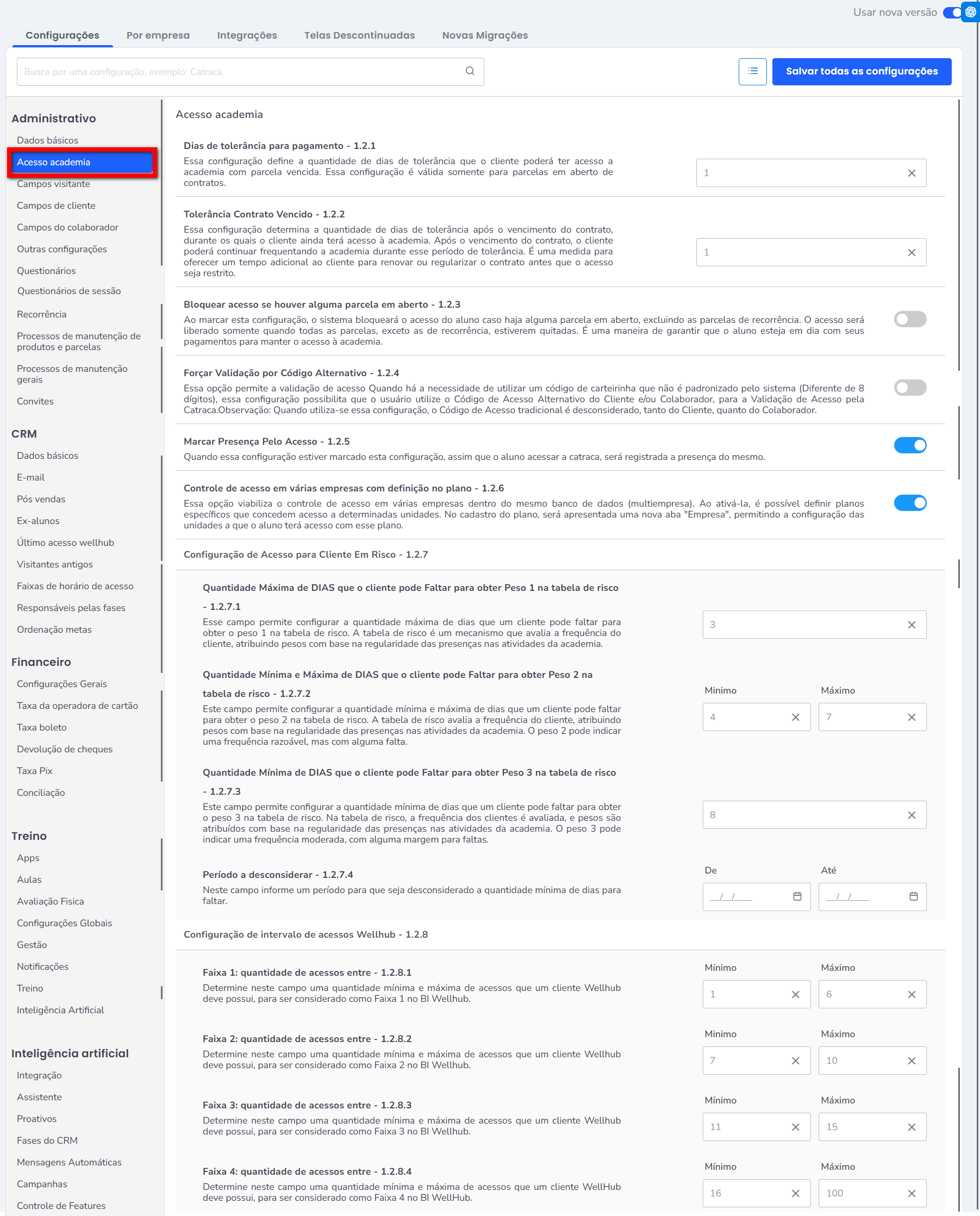Clear the payment tolerance days field

click(x=911, y=173)
